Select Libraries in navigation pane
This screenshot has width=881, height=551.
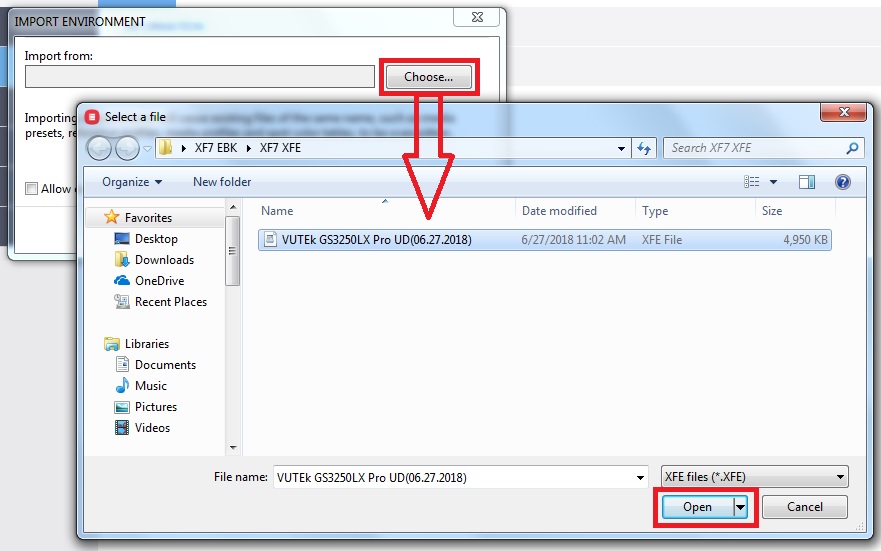tap(147, 344)
